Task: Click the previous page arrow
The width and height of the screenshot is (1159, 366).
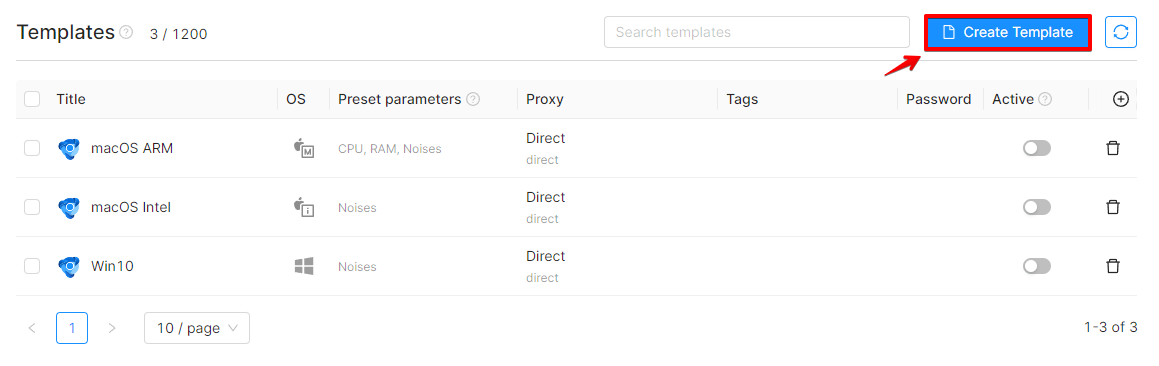Action: [32, 328]
